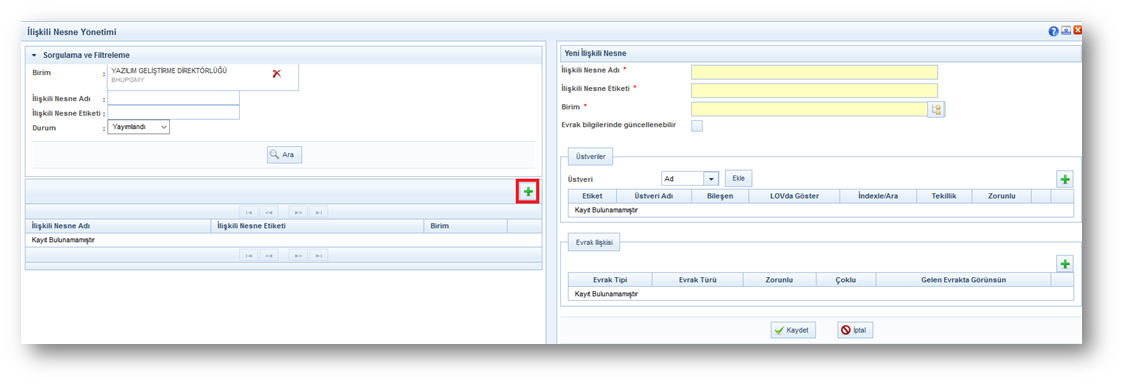Focus yellow İlişkili Nesne Adı field in new form
This screenshot has height=386, width=1124.
(814, 72)
